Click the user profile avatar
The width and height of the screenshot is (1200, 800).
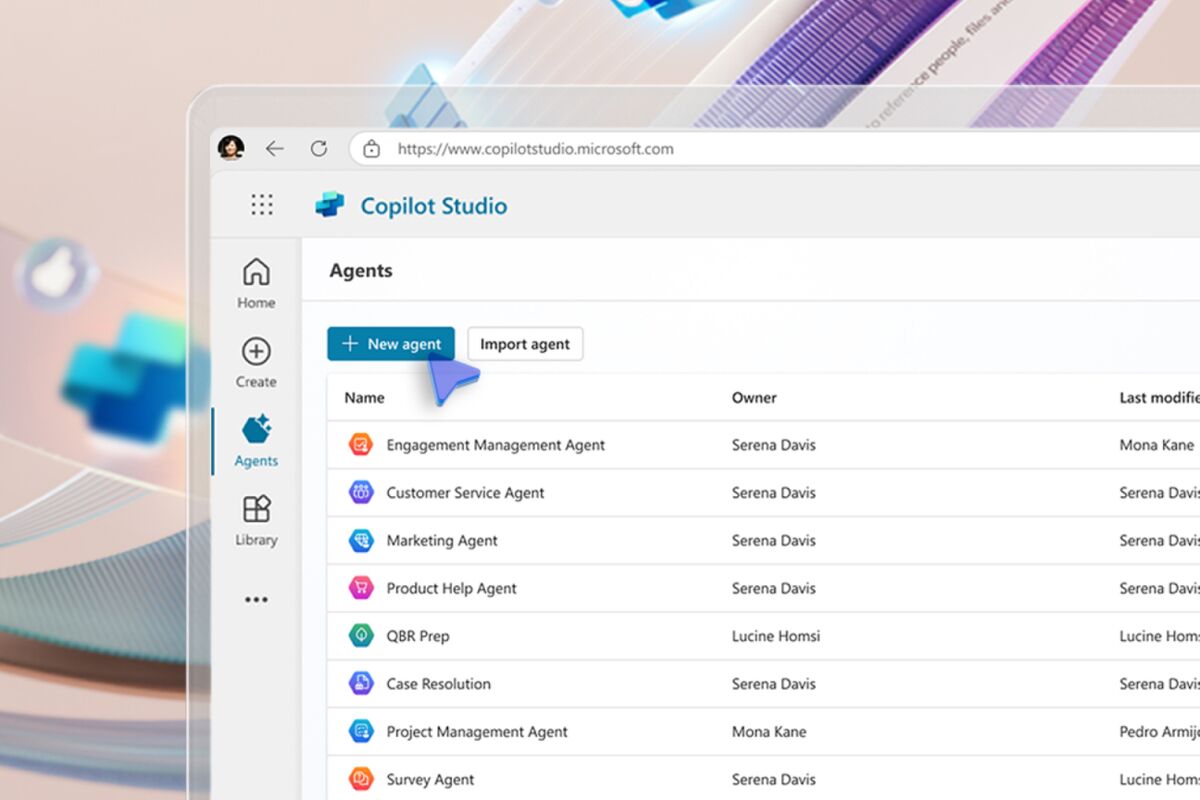click(x=230, y=147)
